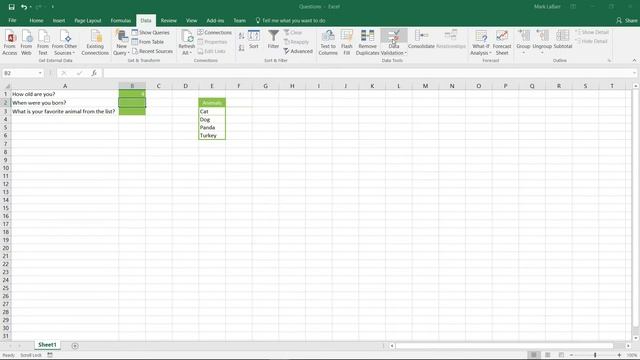
Task: Select the green 'Animals' header cell
Action: (212, 103)
